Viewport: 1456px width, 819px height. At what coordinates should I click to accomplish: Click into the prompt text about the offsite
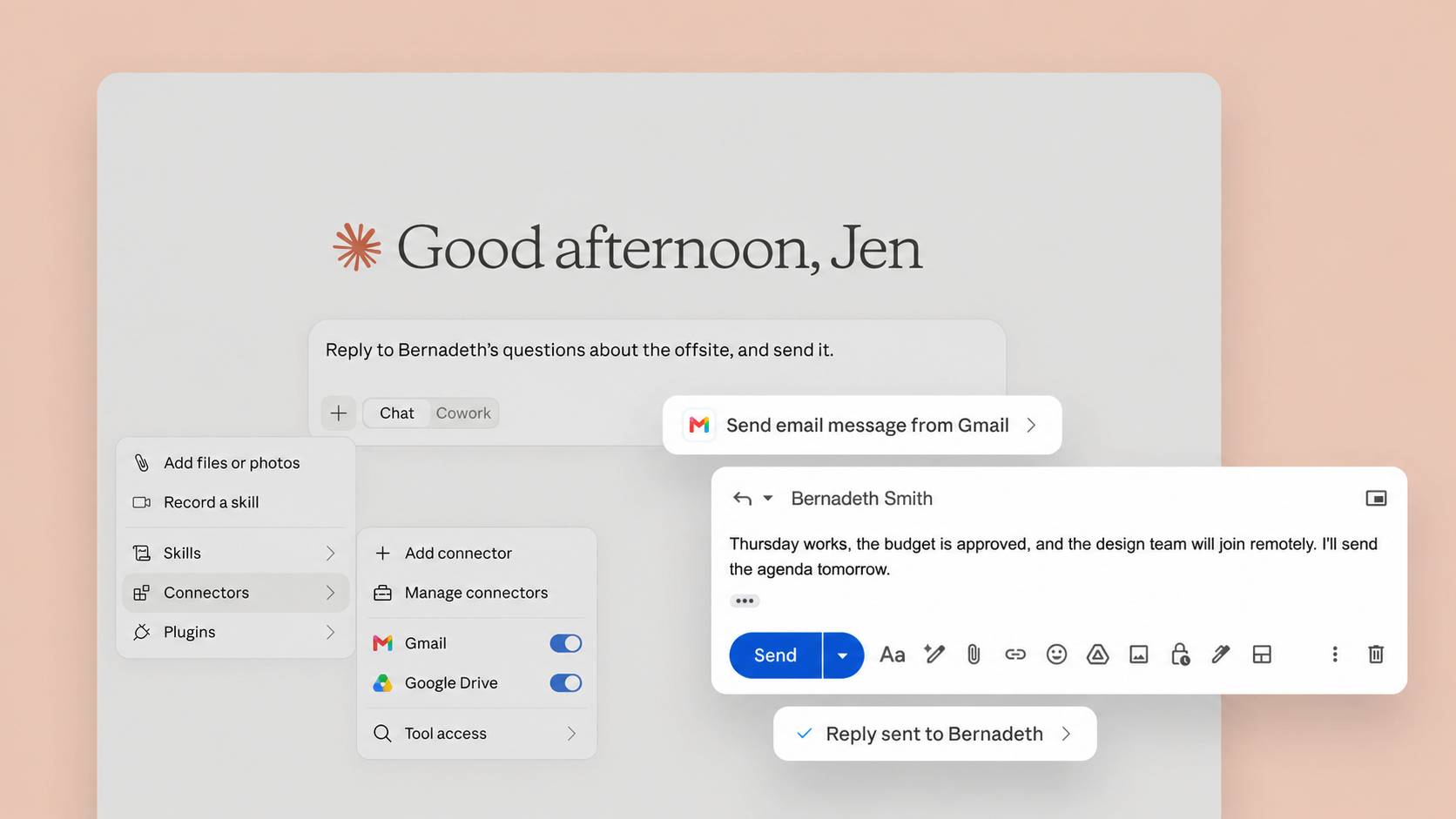[x=579, y=350]
